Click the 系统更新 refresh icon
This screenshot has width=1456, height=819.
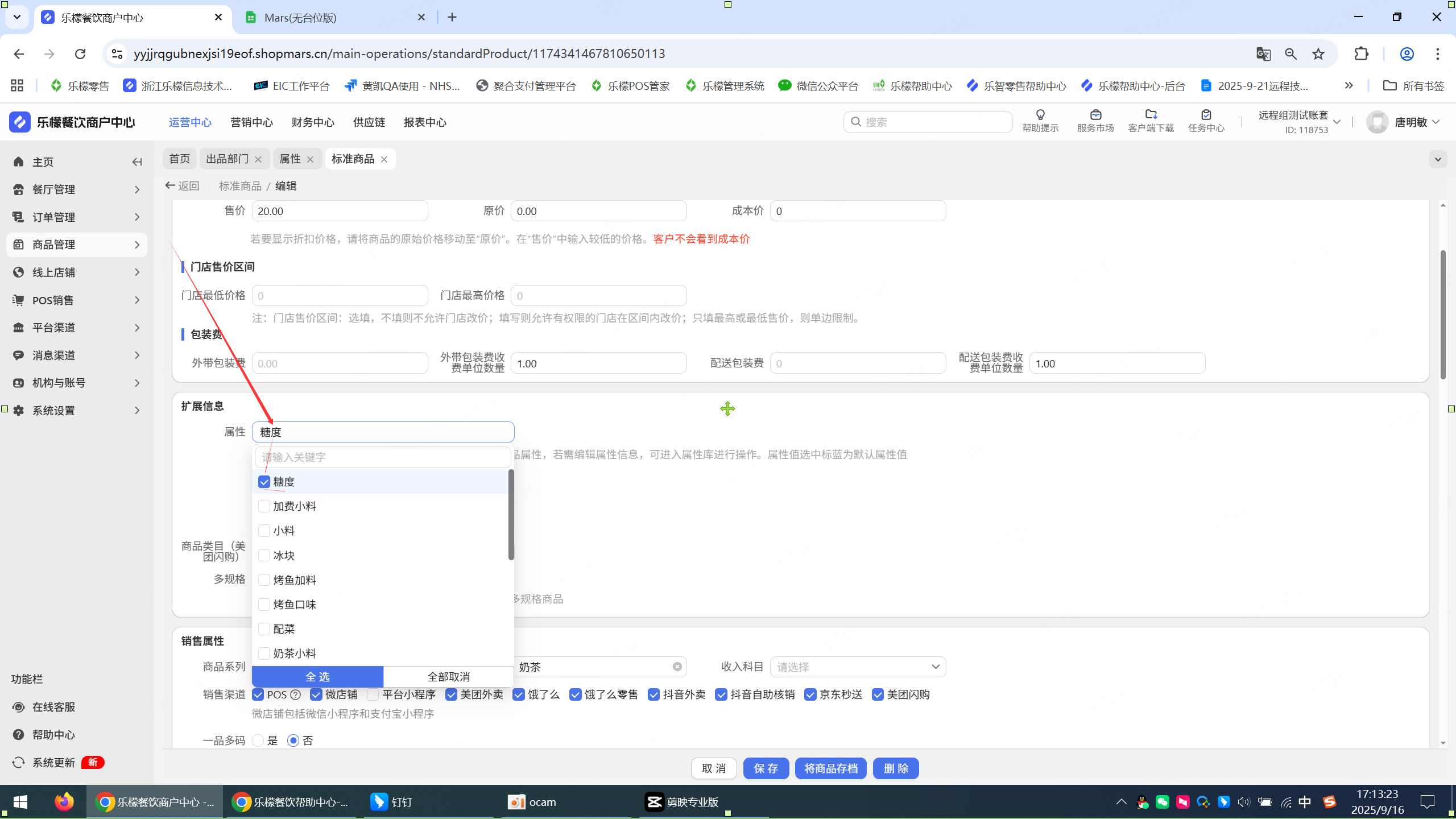[18, 763]
